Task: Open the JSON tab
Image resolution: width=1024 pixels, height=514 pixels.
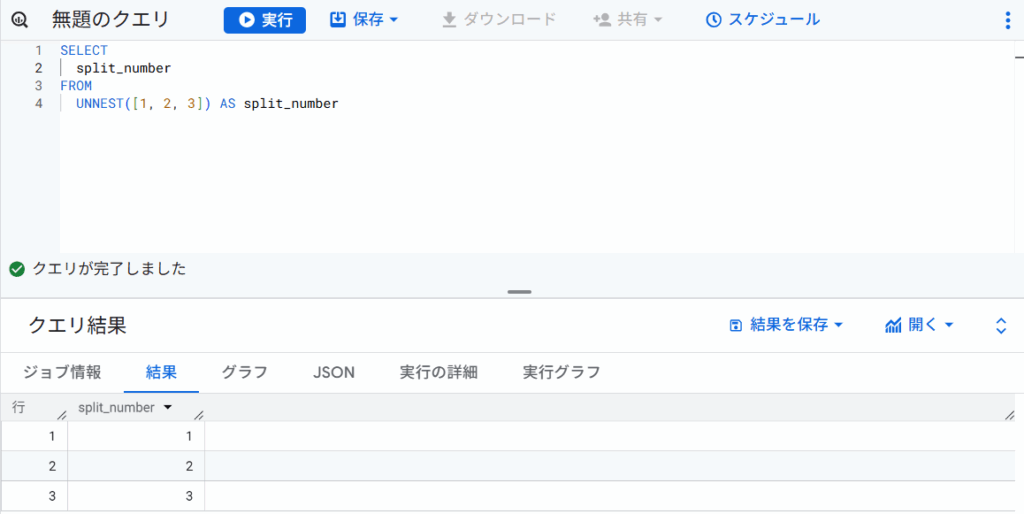Action: (334, 373)
